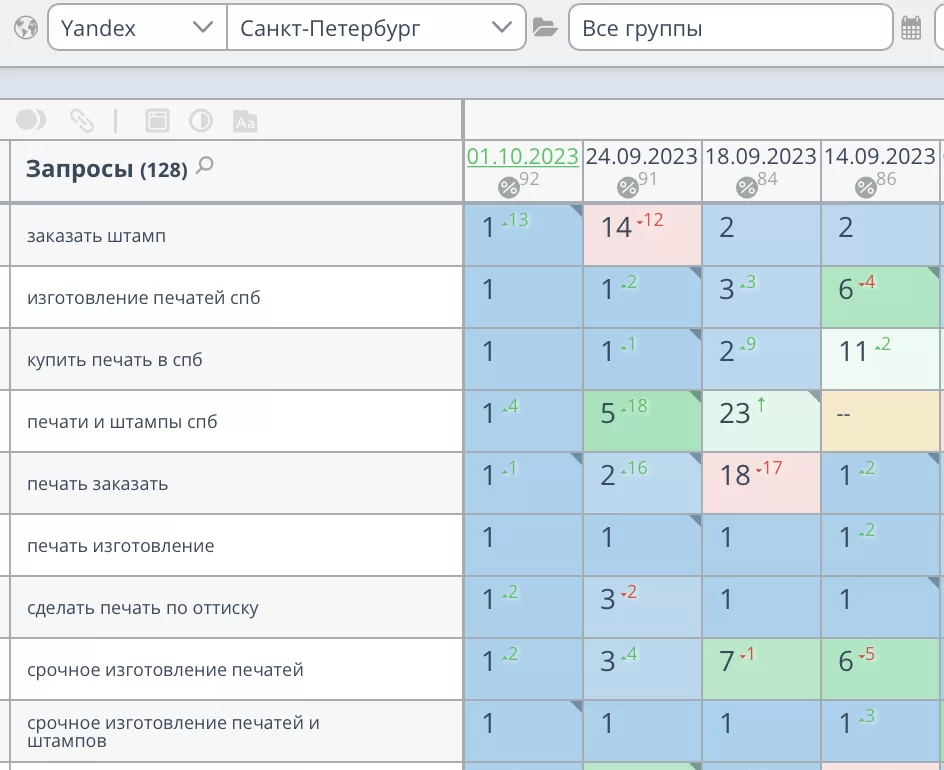This screenshot has height=770, width=944.
Task: Select the 14.09.2023 date column header
Action: click(878, 157)
